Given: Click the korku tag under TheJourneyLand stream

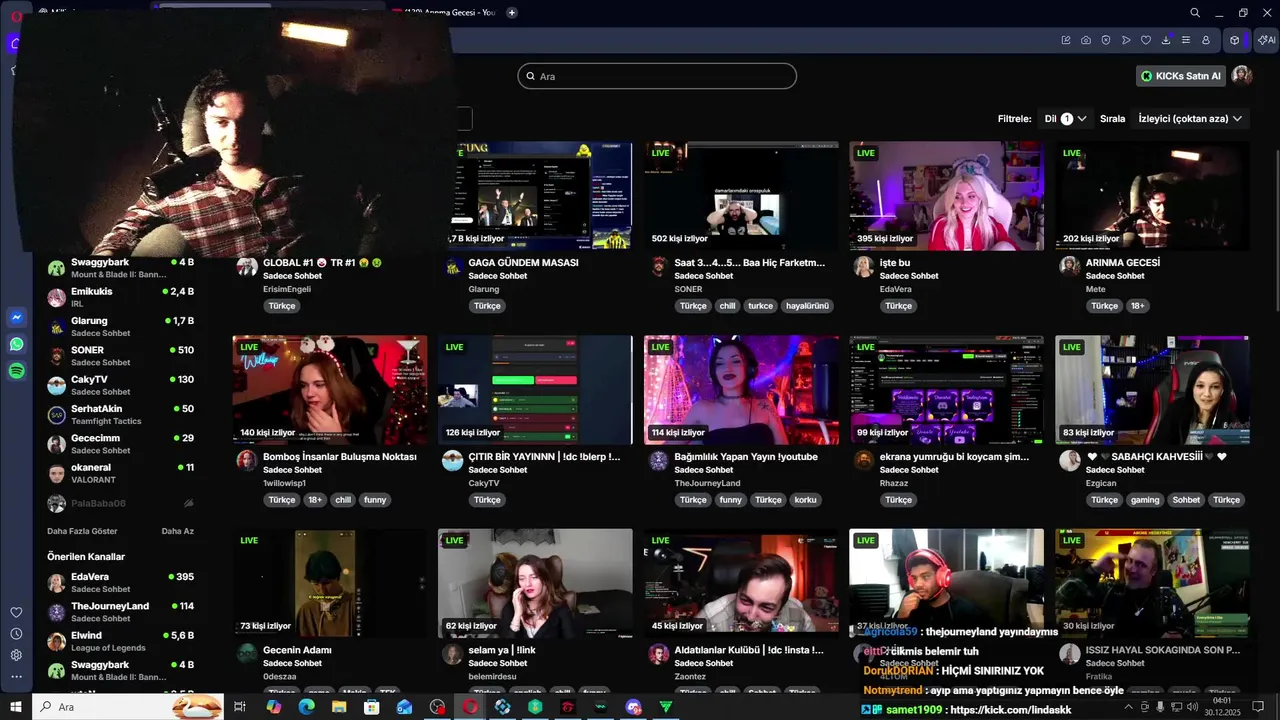Looking at the screenshot, I should (805, 500).
